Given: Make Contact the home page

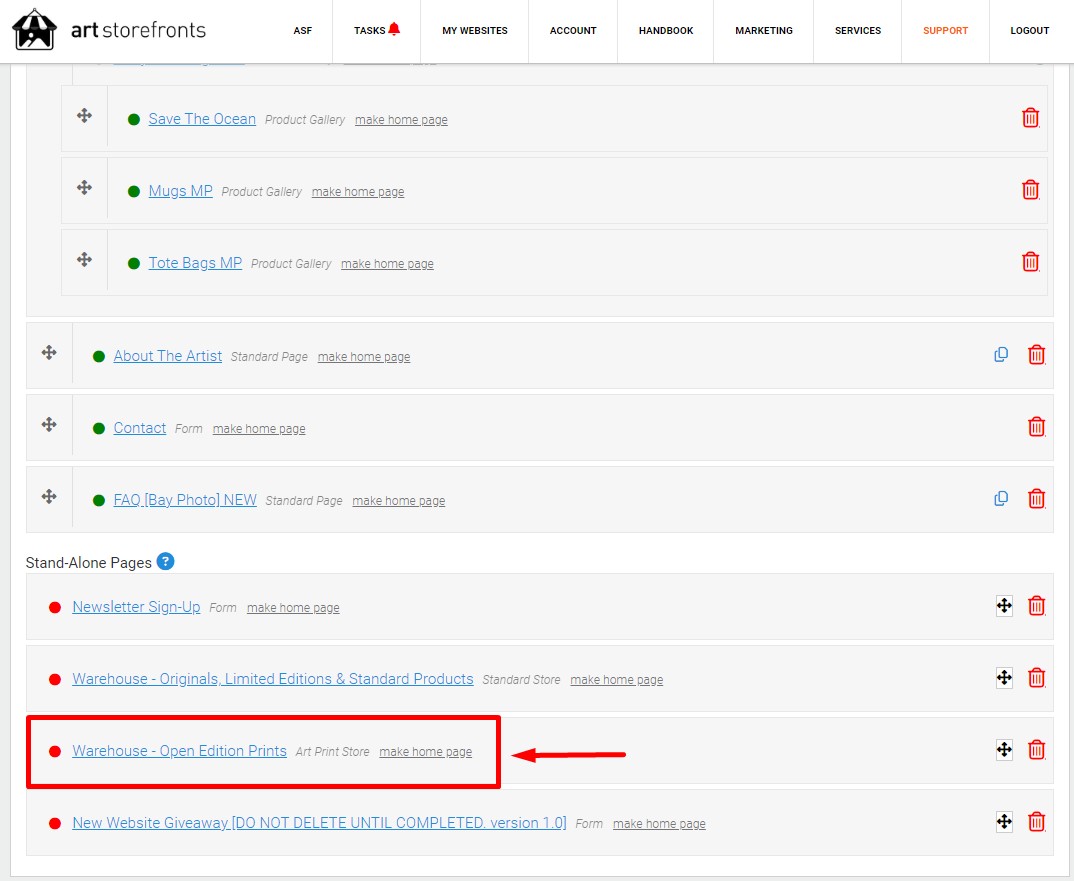Looking at the screenshot, I should 259,429.
